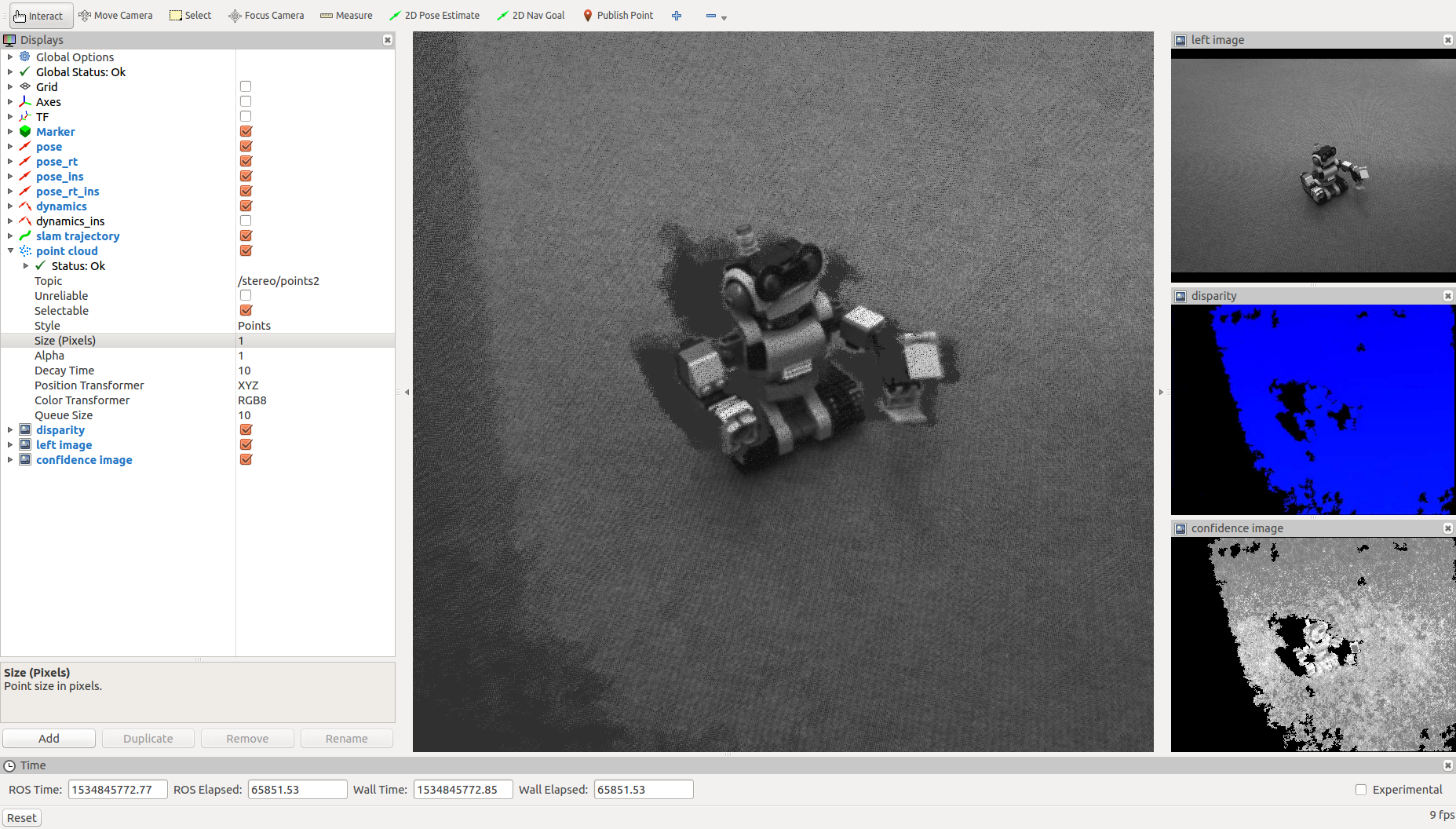The width and height of the screenshot is (1456, 829).
Task: Select the Publish Point tool
Action: click(618, 16)
